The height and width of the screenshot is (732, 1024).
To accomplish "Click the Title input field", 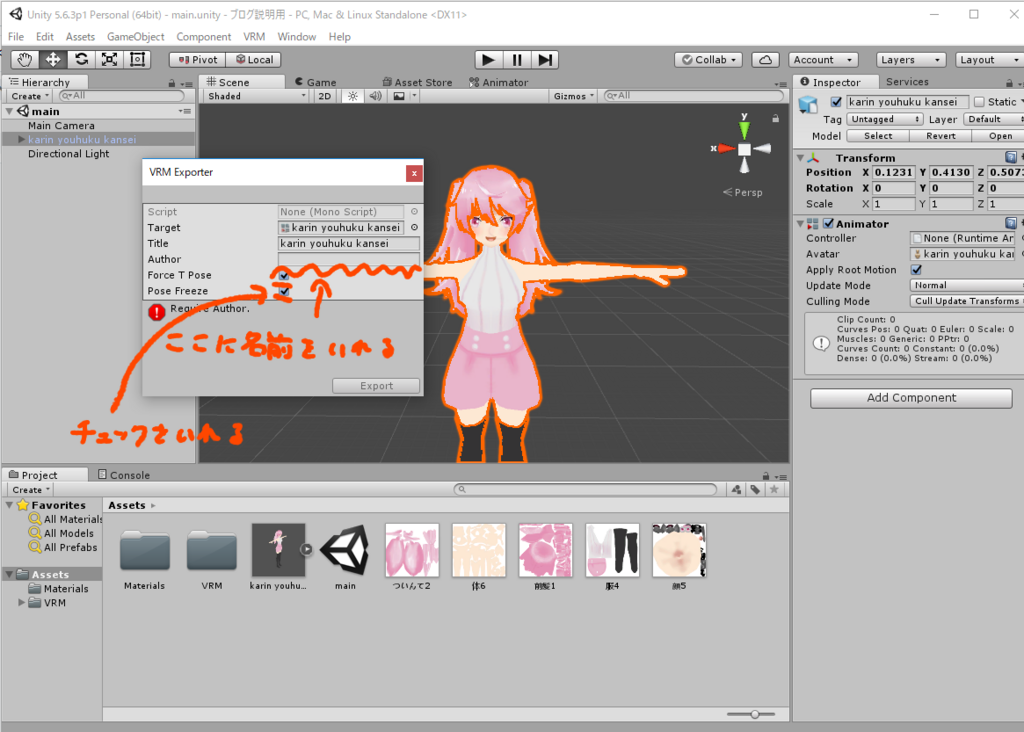I will coord(349,243).
